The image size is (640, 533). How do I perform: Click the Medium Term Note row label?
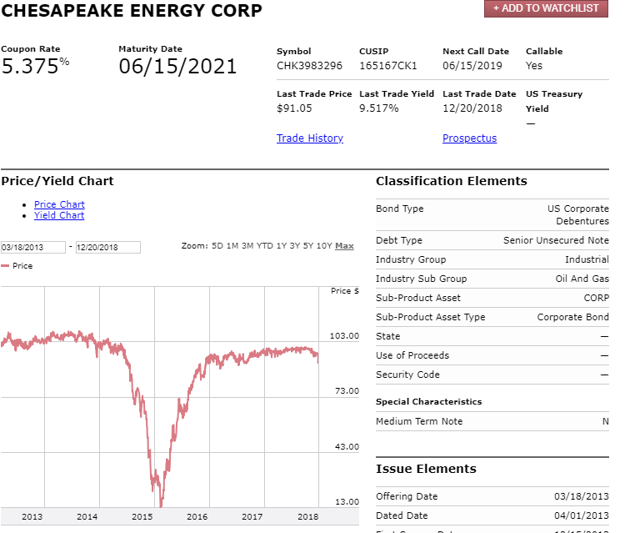tap(419, 421)
